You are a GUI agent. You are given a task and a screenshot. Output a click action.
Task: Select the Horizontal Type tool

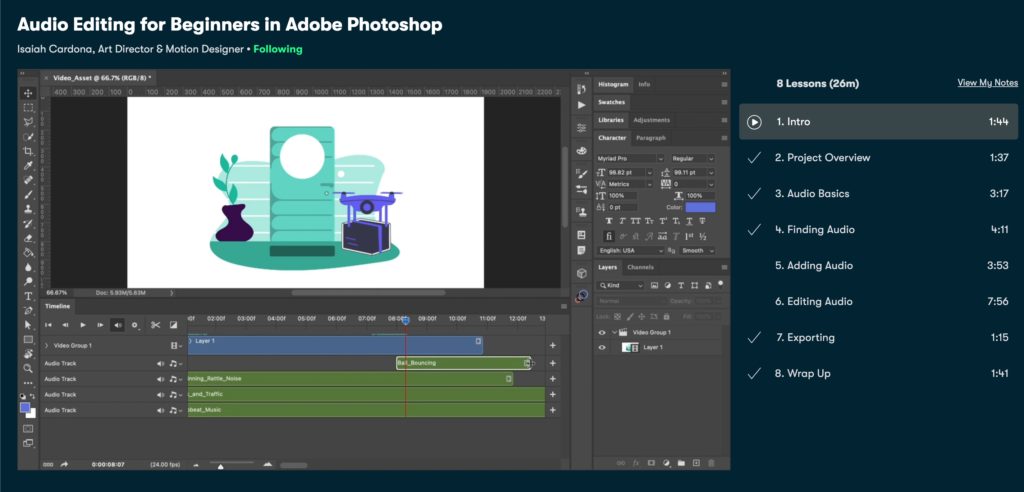click(x=28, y=296)
